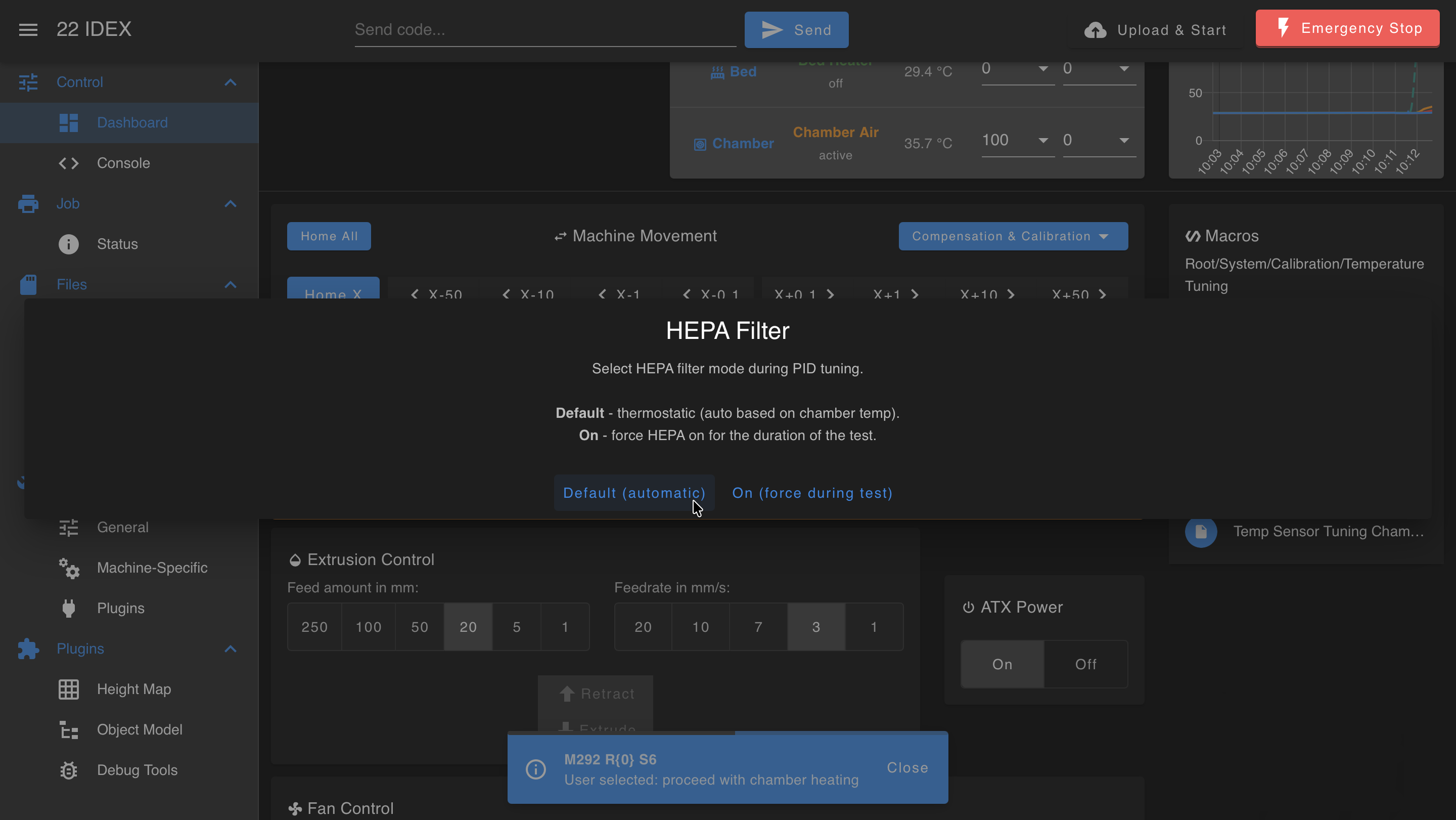Click the Extrusion Control droplet icon

tap(294, 560)
